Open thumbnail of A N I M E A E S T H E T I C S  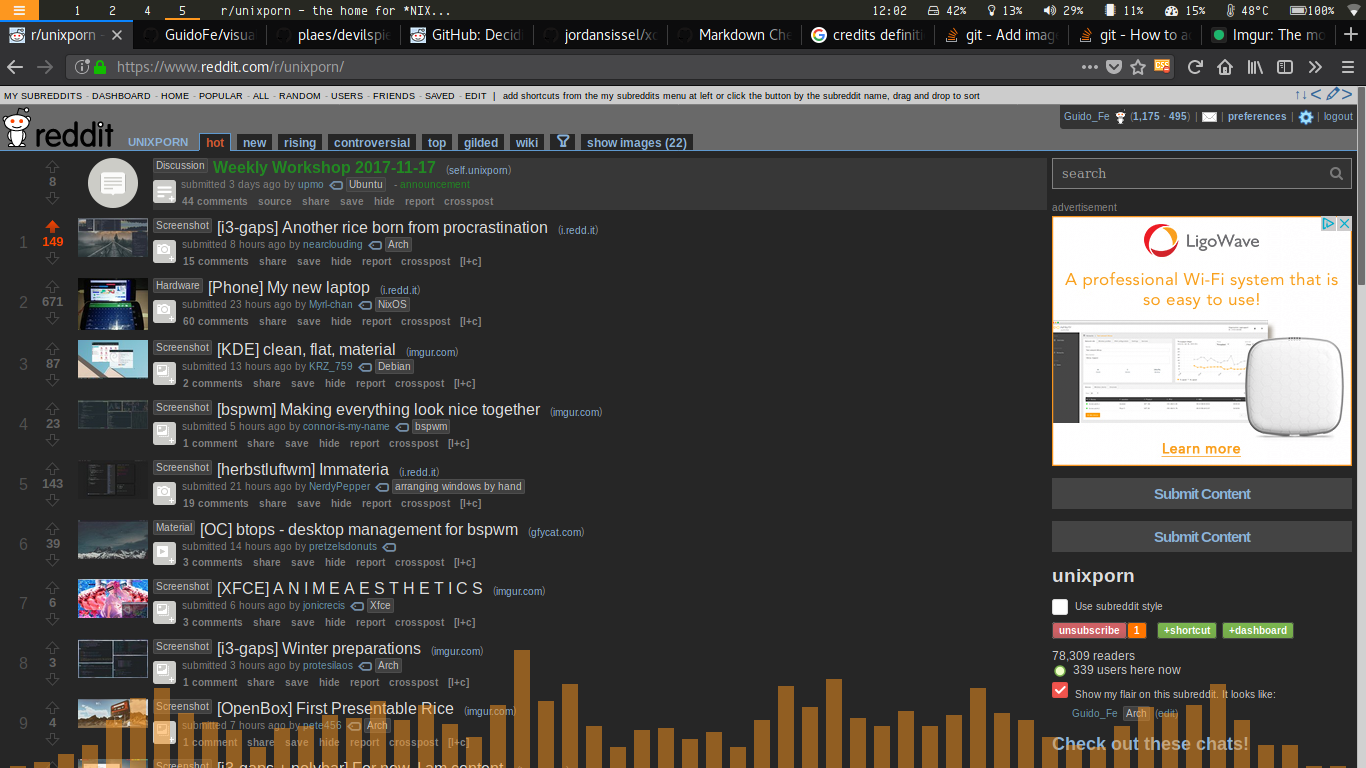click(113, 598)
